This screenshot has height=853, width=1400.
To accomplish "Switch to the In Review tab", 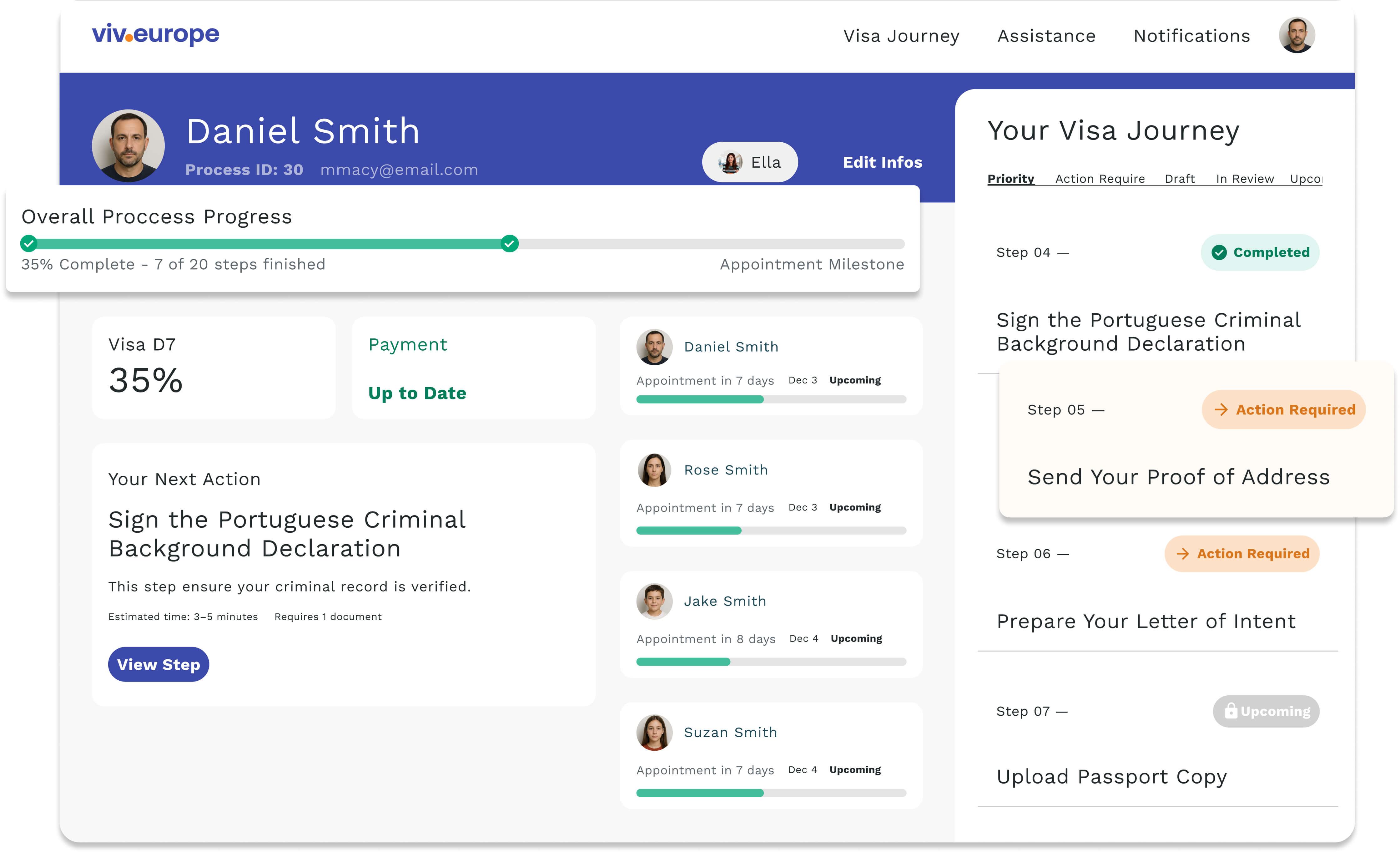I will point(1245,178).
